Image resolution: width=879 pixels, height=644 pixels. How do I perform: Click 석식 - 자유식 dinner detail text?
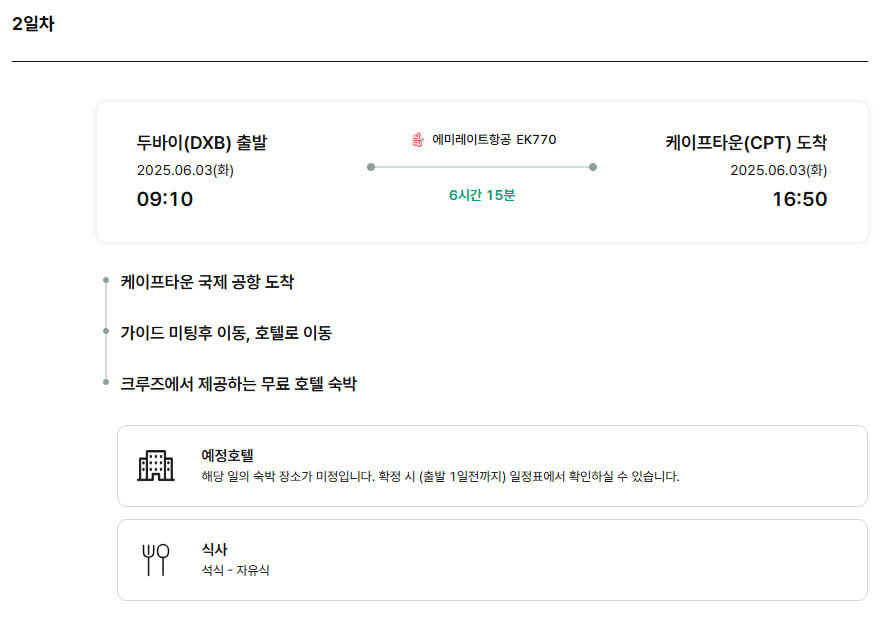coord(235,570)
